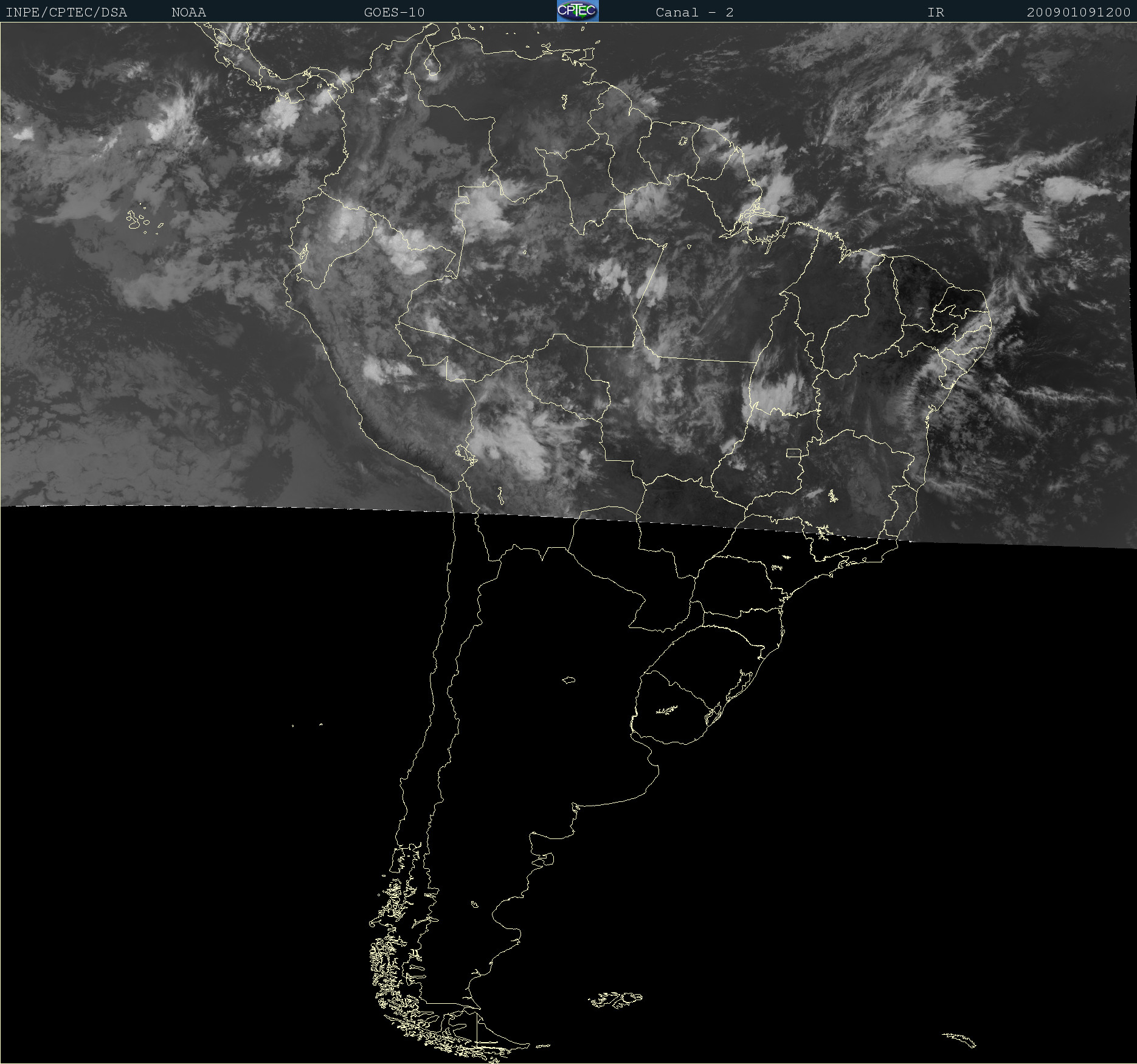Click the IR label in header
Viewport: 1137px width, 1064px height.
936,12
